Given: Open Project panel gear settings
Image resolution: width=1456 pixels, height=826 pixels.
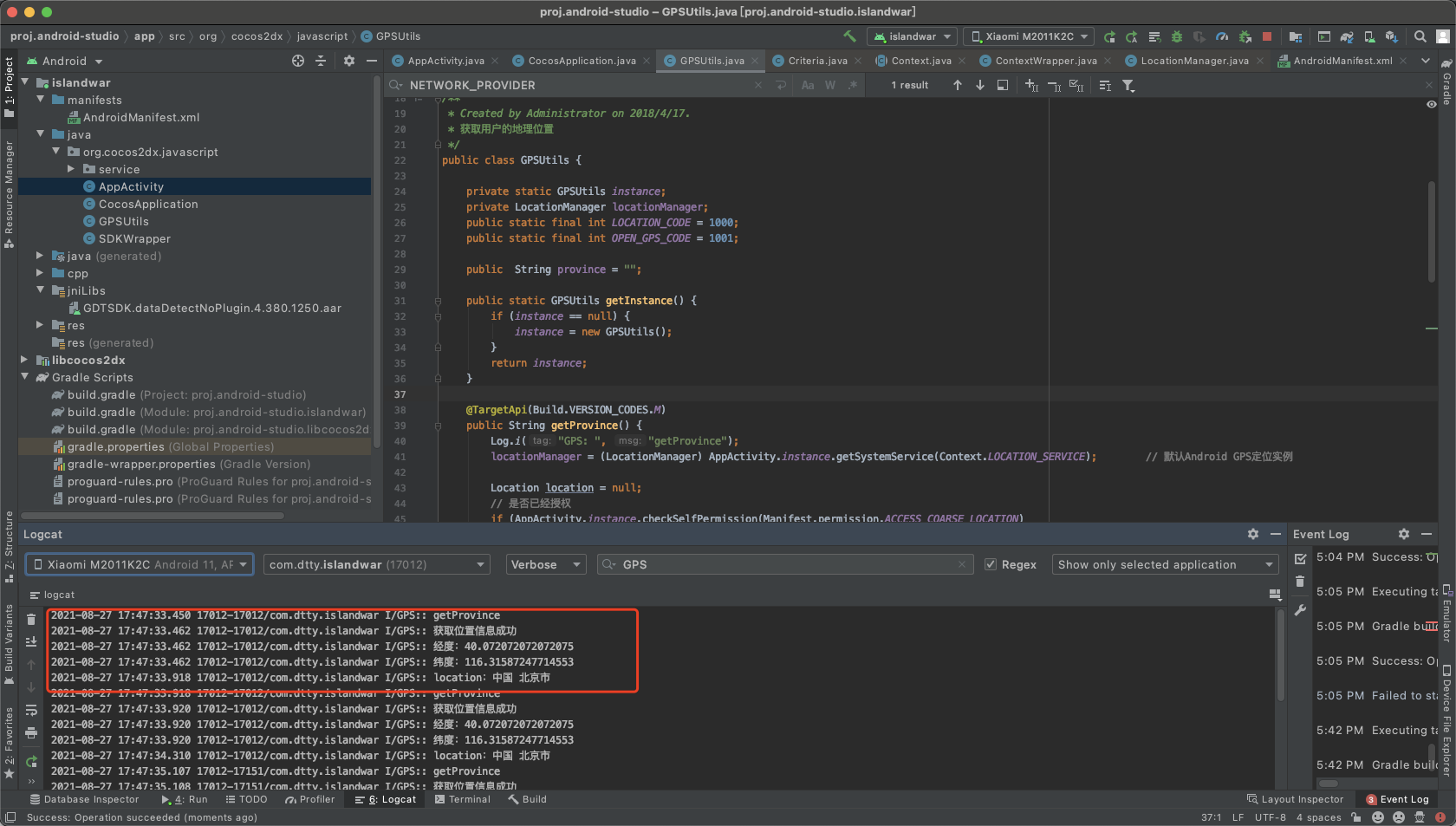Looking at the screenshot, I should click(x=349, y=61).
